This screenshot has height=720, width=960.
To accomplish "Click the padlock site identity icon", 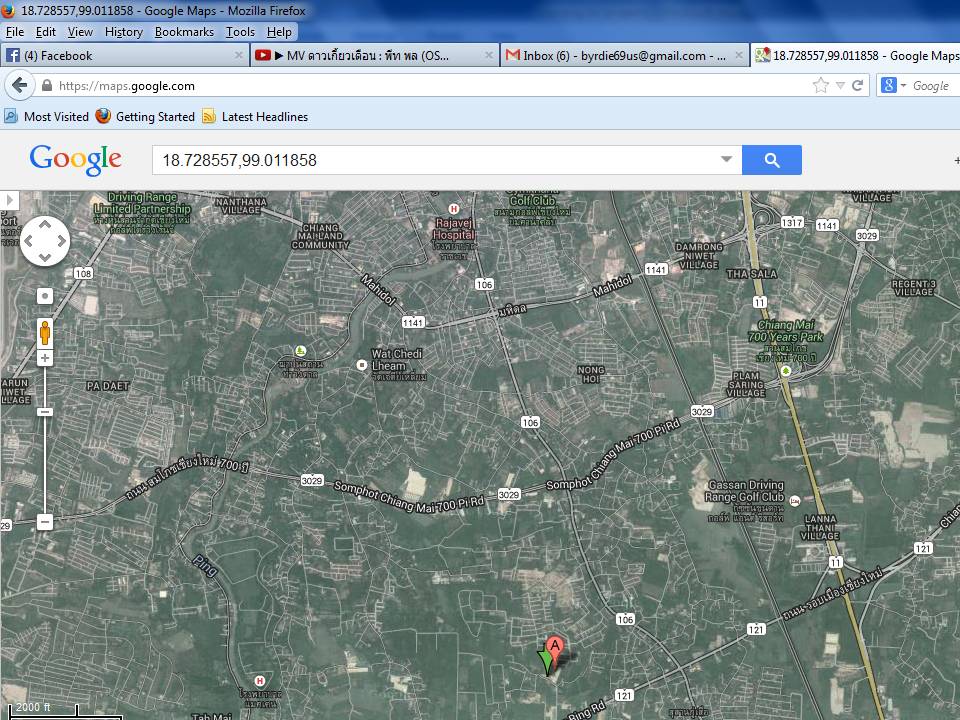I will pos(47,86).
